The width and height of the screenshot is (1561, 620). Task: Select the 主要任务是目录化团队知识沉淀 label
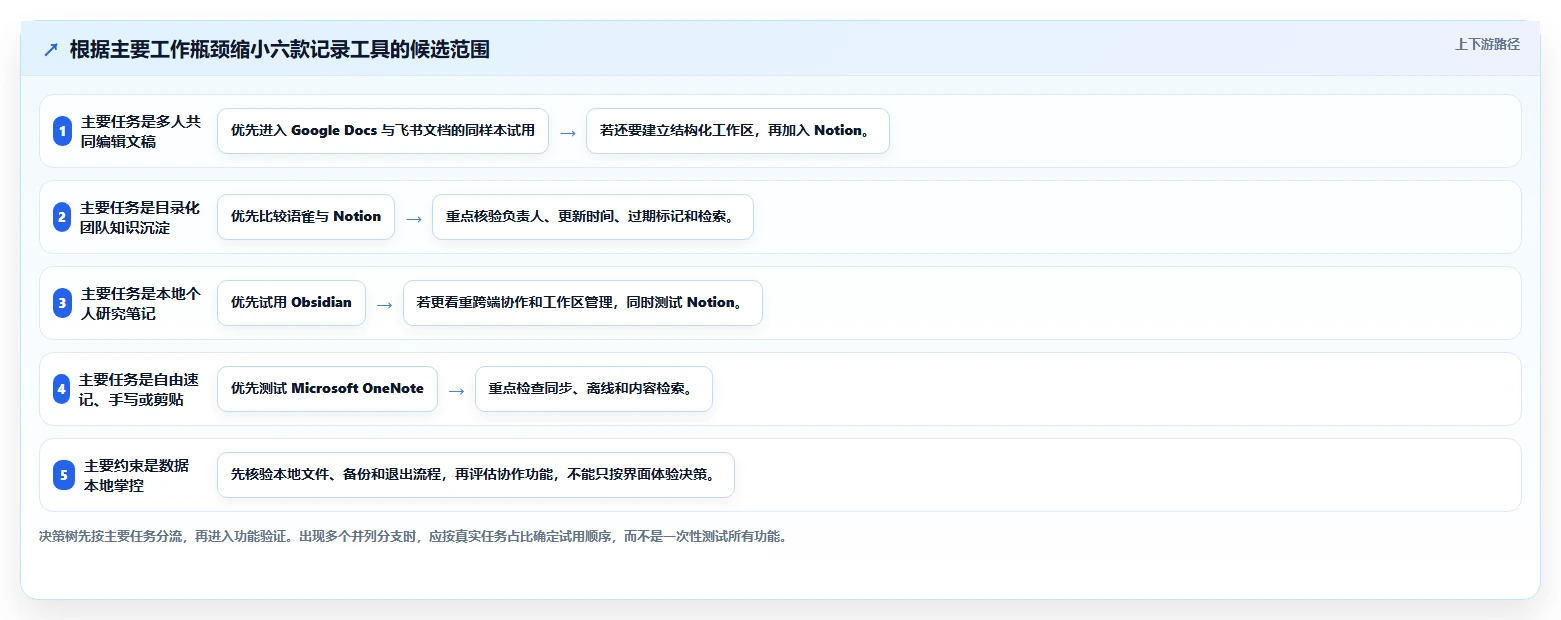point(141,217)
